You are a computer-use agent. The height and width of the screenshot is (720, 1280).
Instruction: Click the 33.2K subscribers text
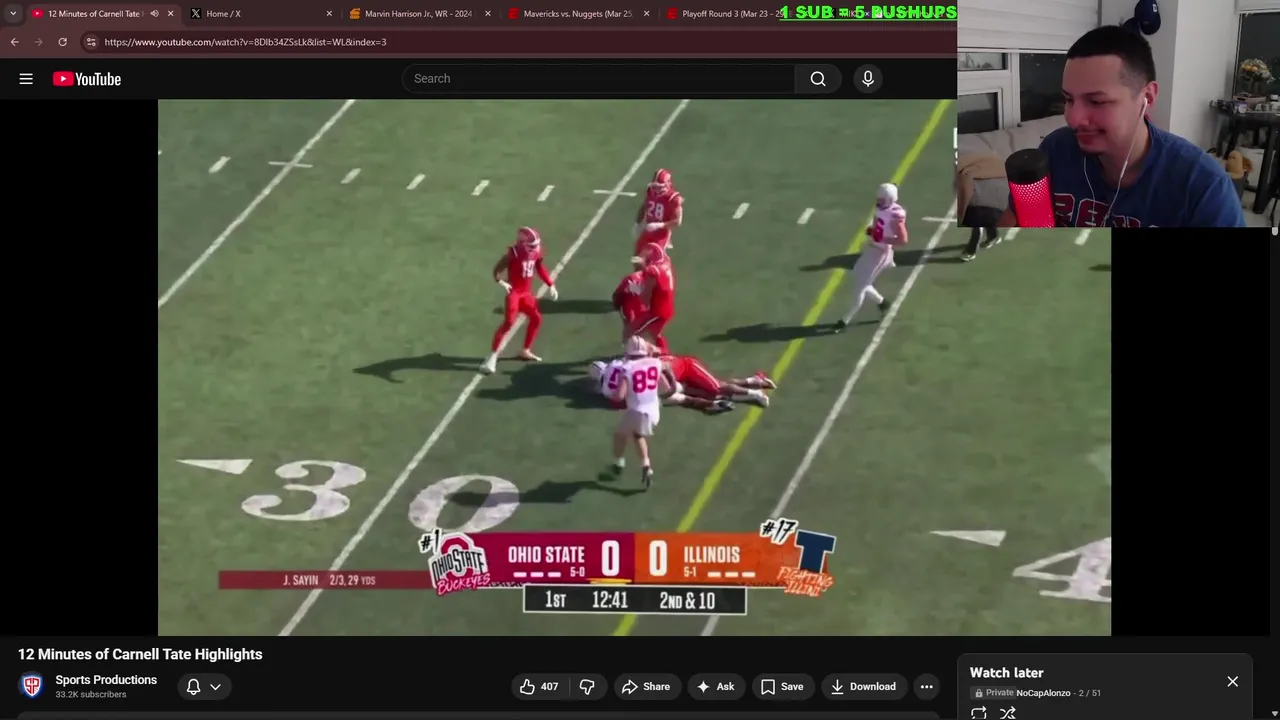(x=91, y=695)
